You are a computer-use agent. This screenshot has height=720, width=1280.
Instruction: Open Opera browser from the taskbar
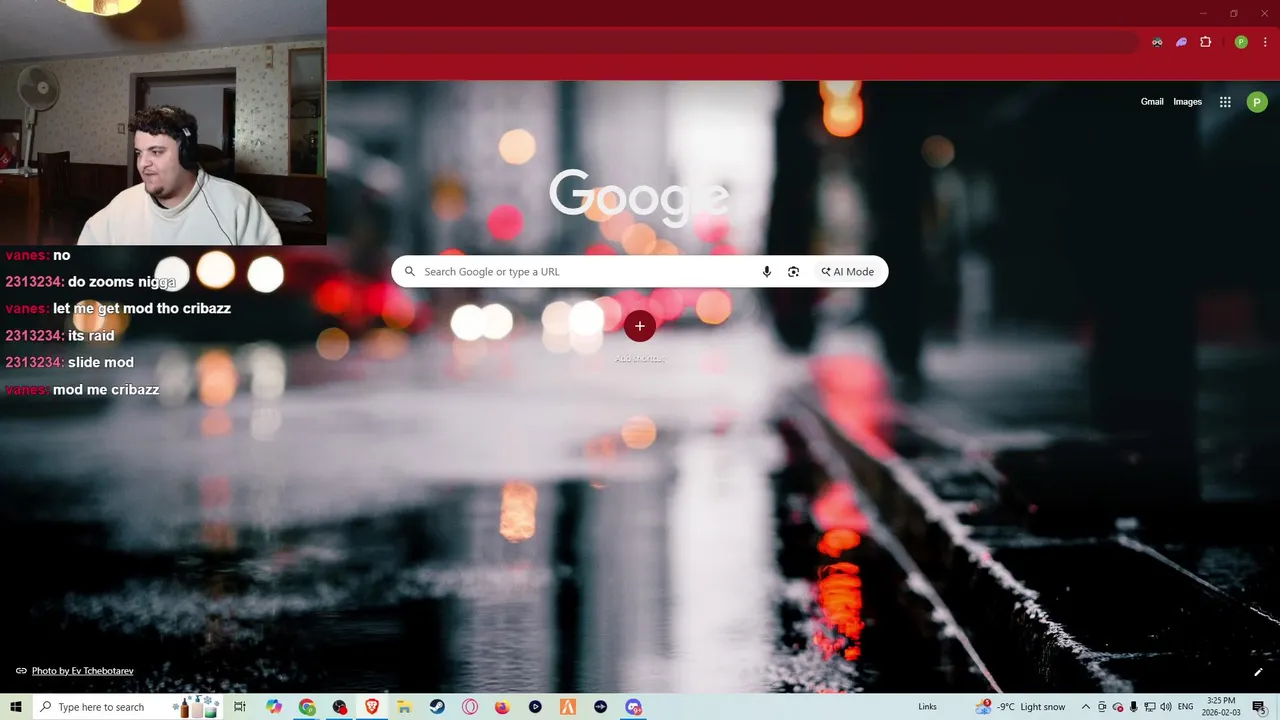[470, 707]
